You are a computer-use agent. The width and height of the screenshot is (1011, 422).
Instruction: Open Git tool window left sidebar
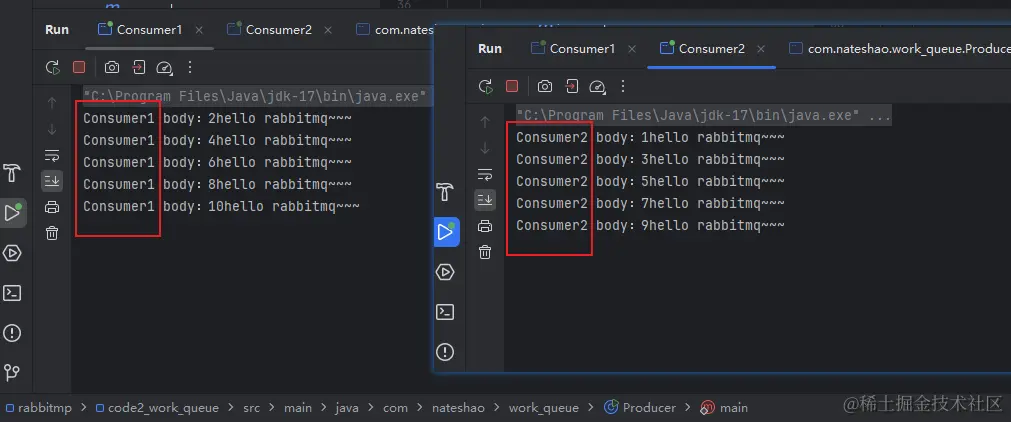(x=12, y=373)
